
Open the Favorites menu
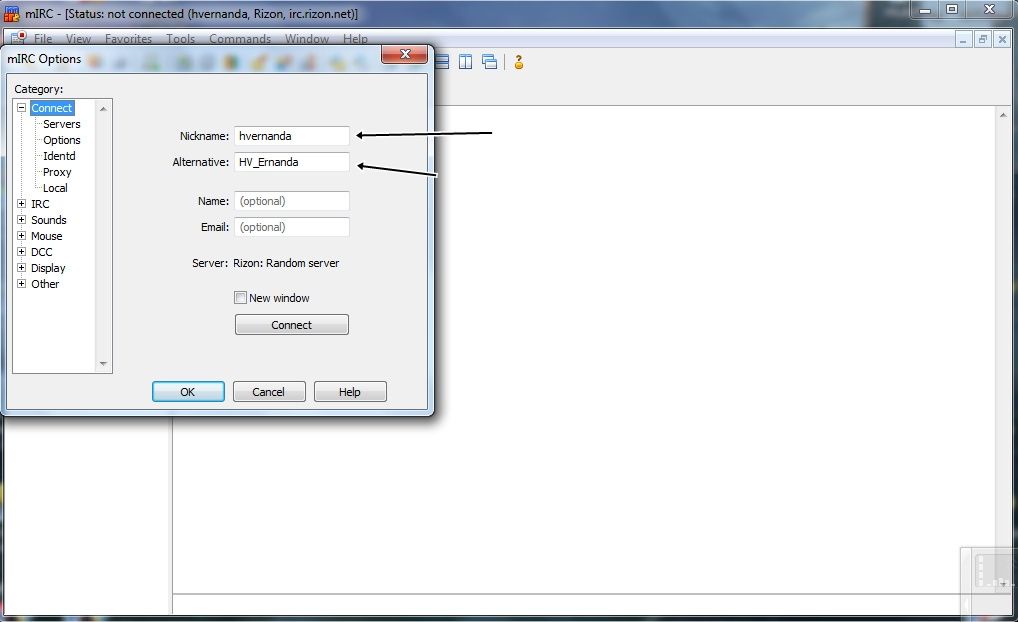[x=128, y=39]
